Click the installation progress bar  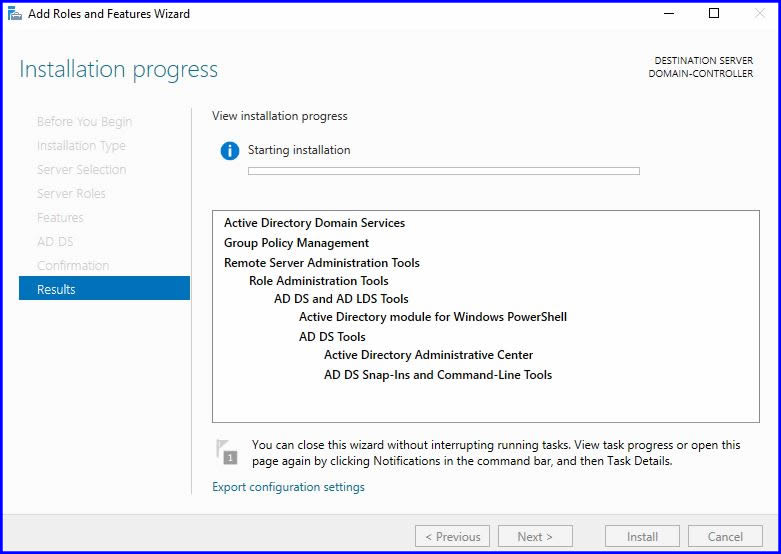coord(443,171)
